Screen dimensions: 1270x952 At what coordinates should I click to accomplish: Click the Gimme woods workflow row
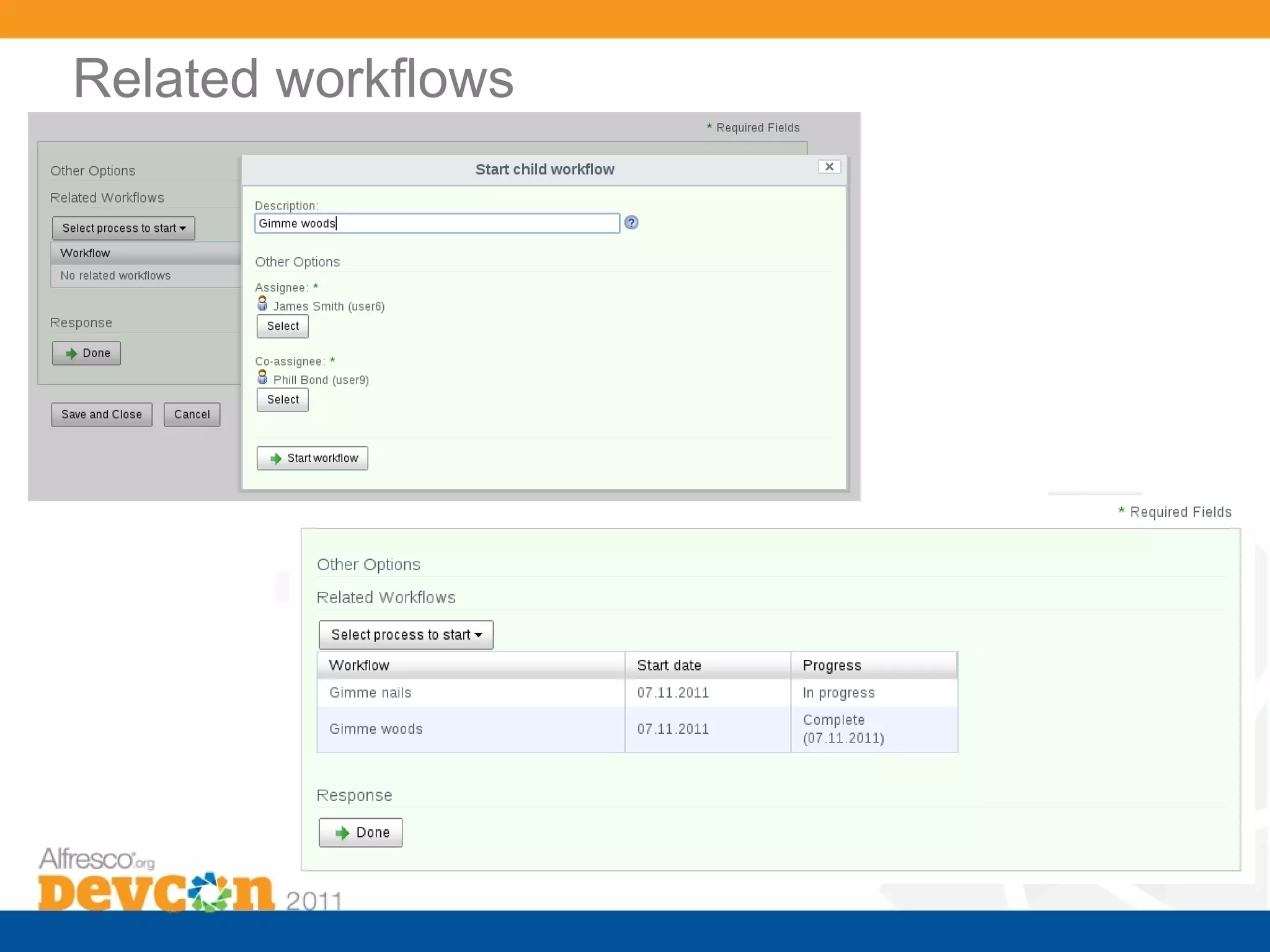point(637,729)
